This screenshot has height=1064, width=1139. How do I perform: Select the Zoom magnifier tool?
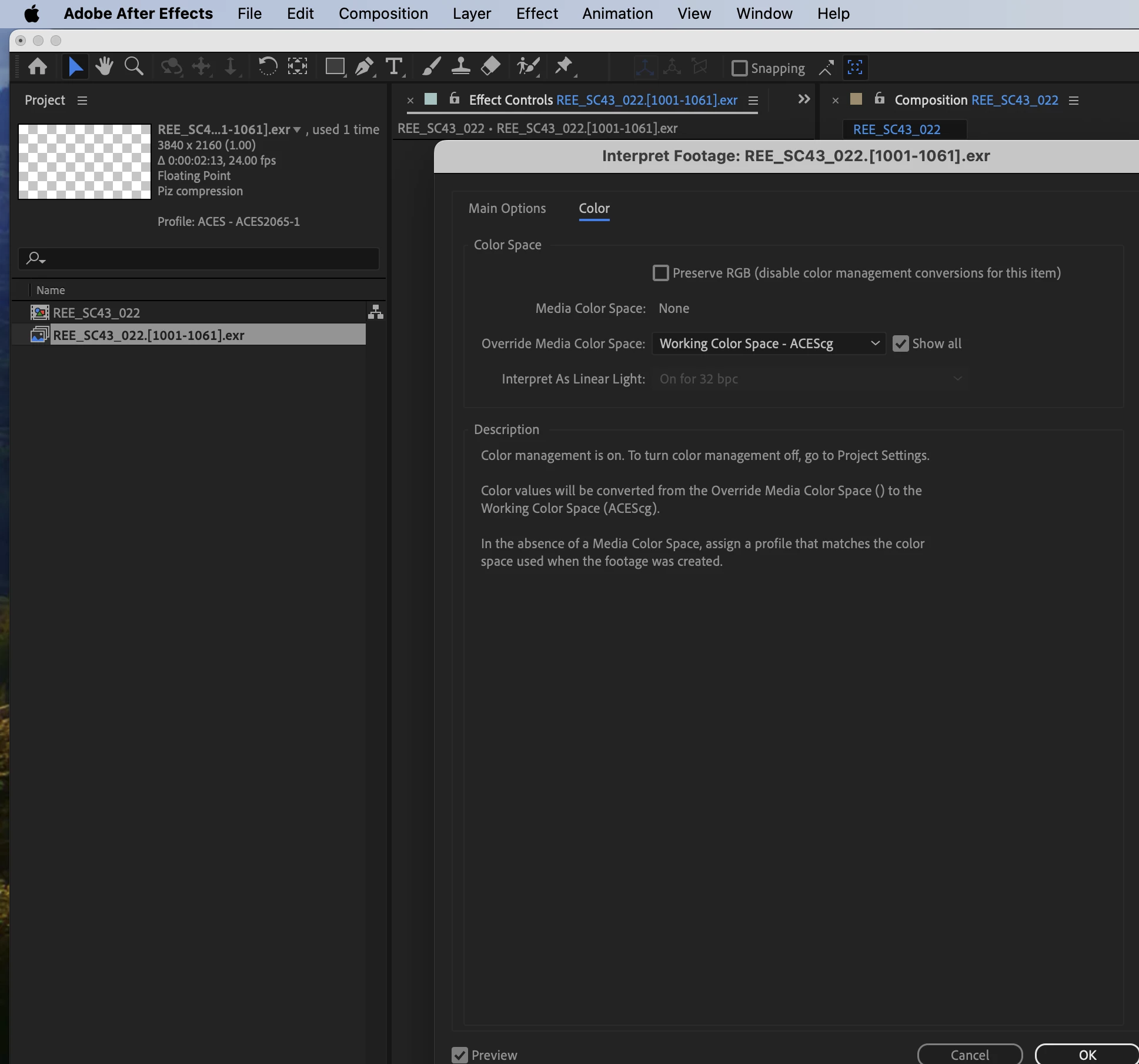click(134, 66)
